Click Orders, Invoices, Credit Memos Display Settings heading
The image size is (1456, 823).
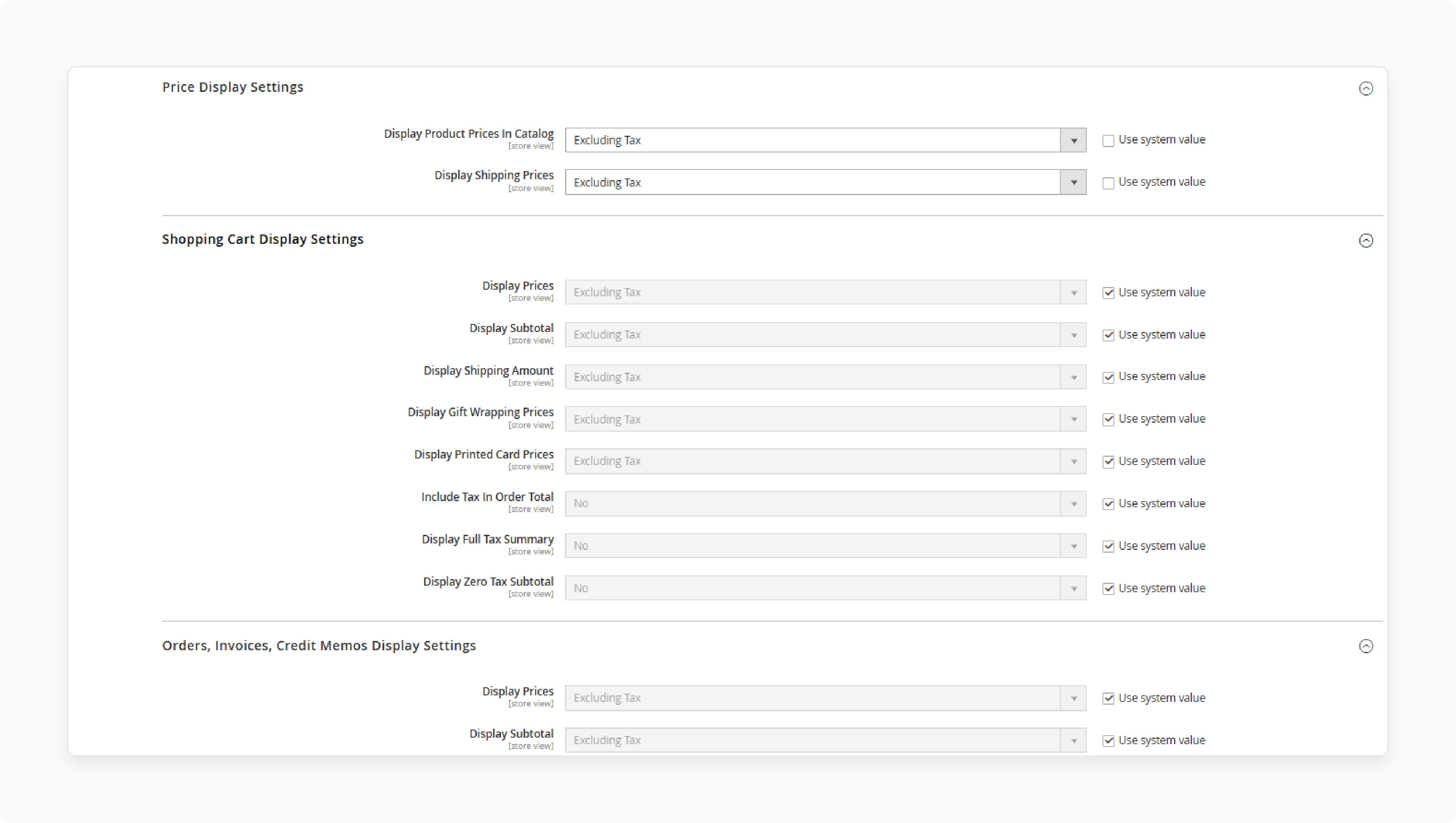click(x=319, y=645)
